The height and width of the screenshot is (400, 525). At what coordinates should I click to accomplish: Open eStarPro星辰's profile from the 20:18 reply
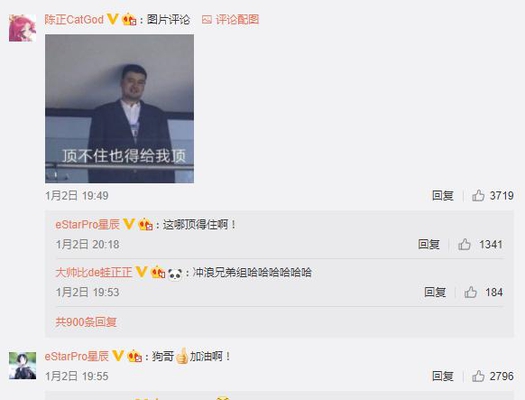[x=87, y=224]
